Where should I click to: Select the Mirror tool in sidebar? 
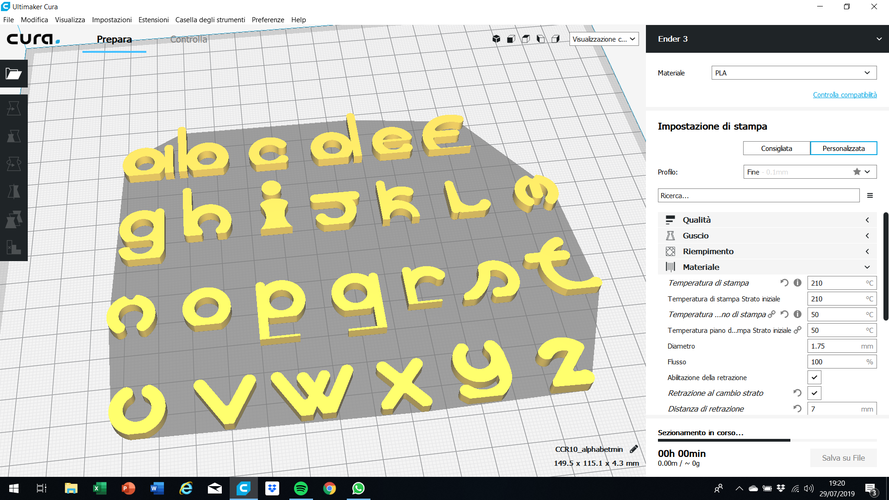tap(13, 192)
